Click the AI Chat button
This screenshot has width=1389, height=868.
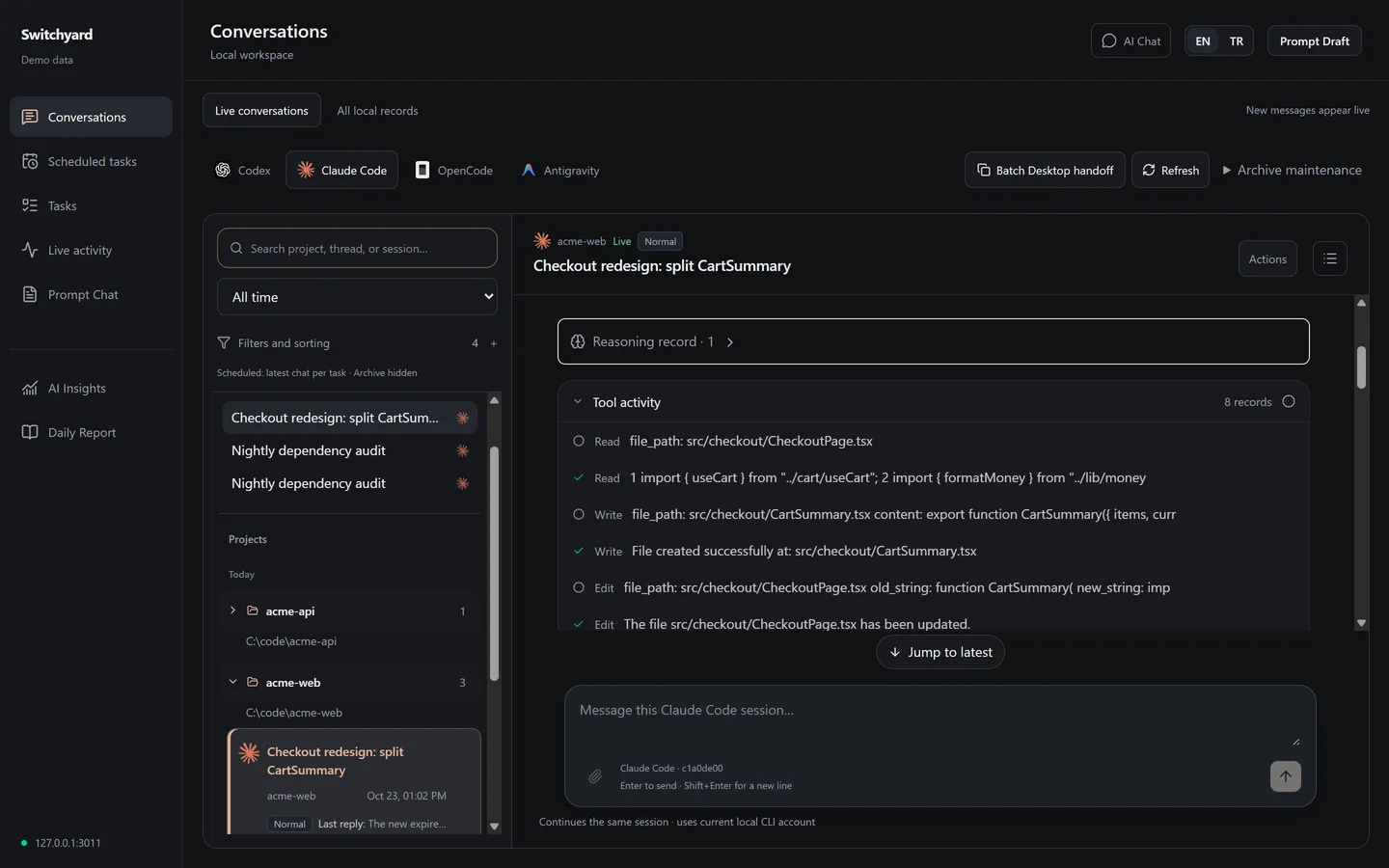[1130, 41]
